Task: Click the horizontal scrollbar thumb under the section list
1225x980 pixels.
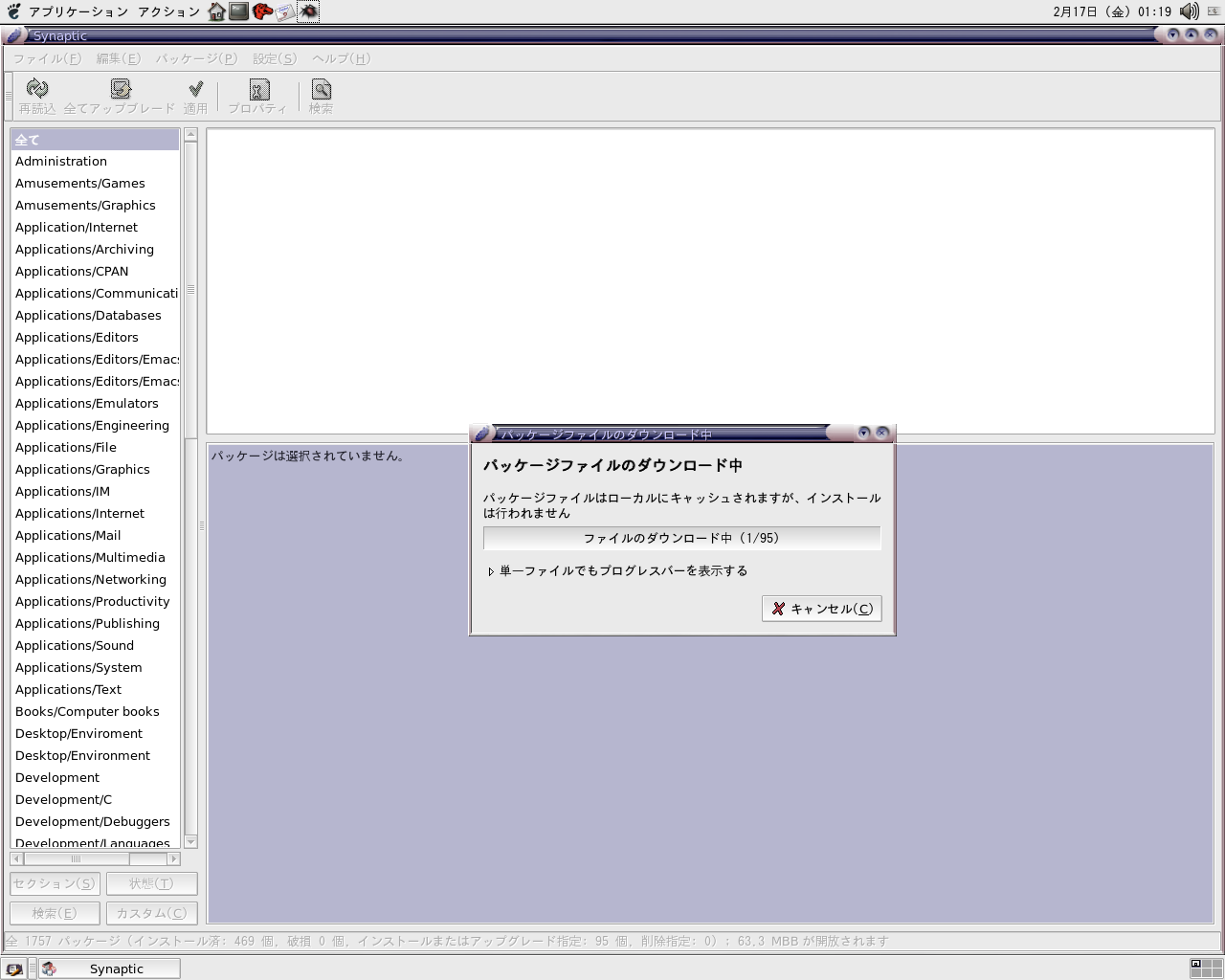Action: [77, 858]
